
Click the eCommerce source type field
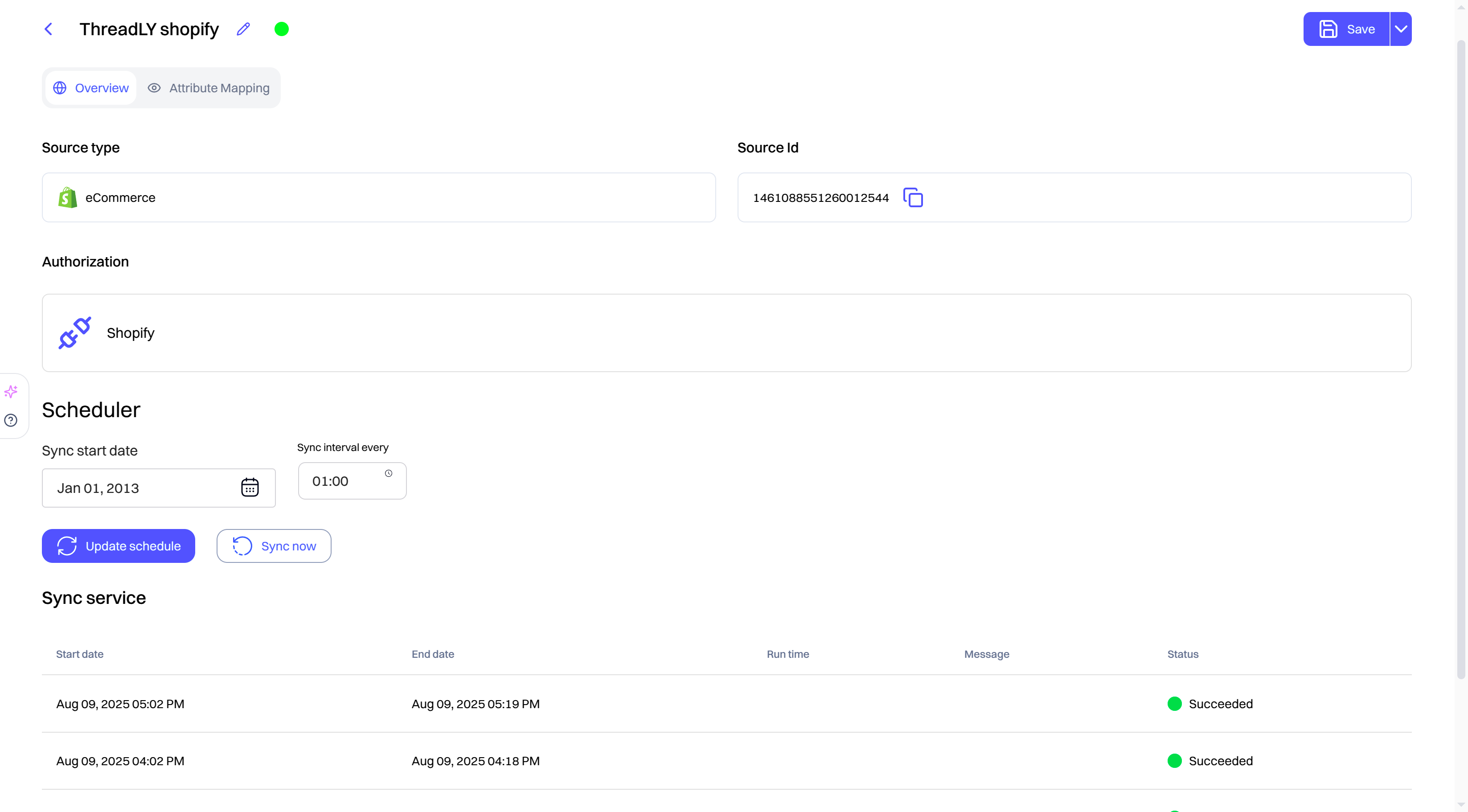(379, 198)
